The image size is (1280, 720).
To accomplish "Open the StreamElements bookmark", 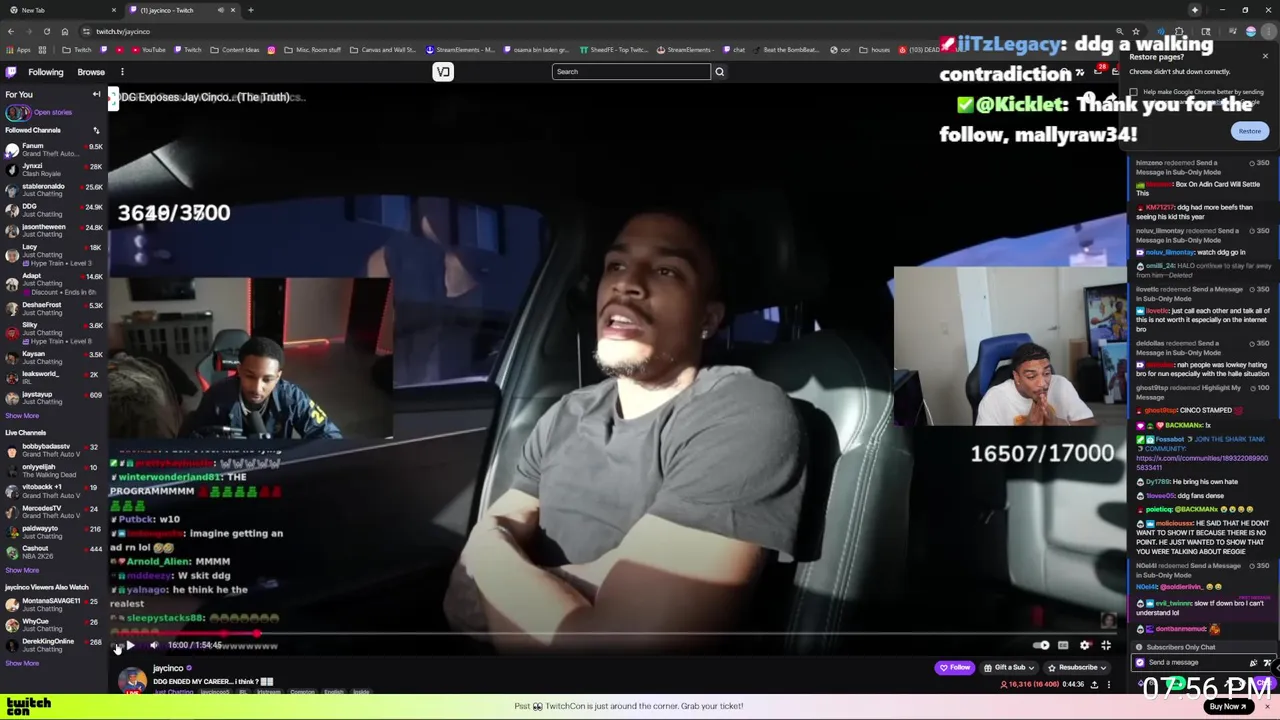I will (x=460, y=50).
